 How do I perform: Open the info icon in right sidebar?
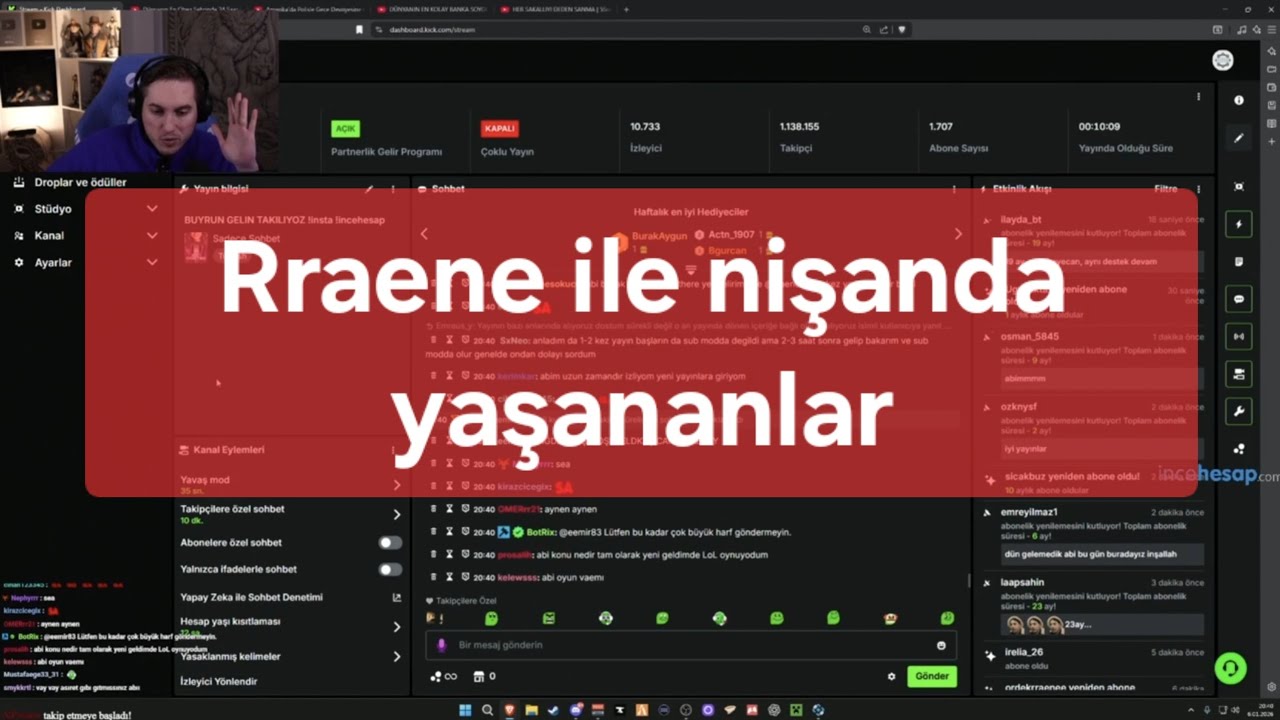coord(1239,100)
